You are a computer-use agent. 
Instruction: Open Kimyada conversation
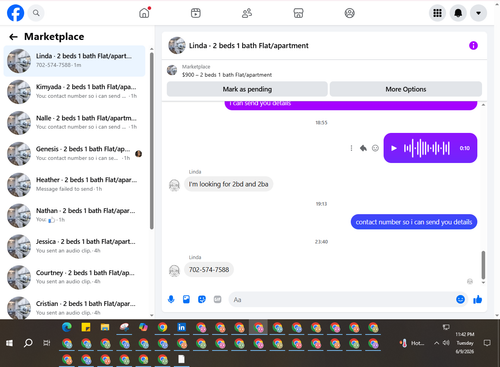(x=74, y=91)
